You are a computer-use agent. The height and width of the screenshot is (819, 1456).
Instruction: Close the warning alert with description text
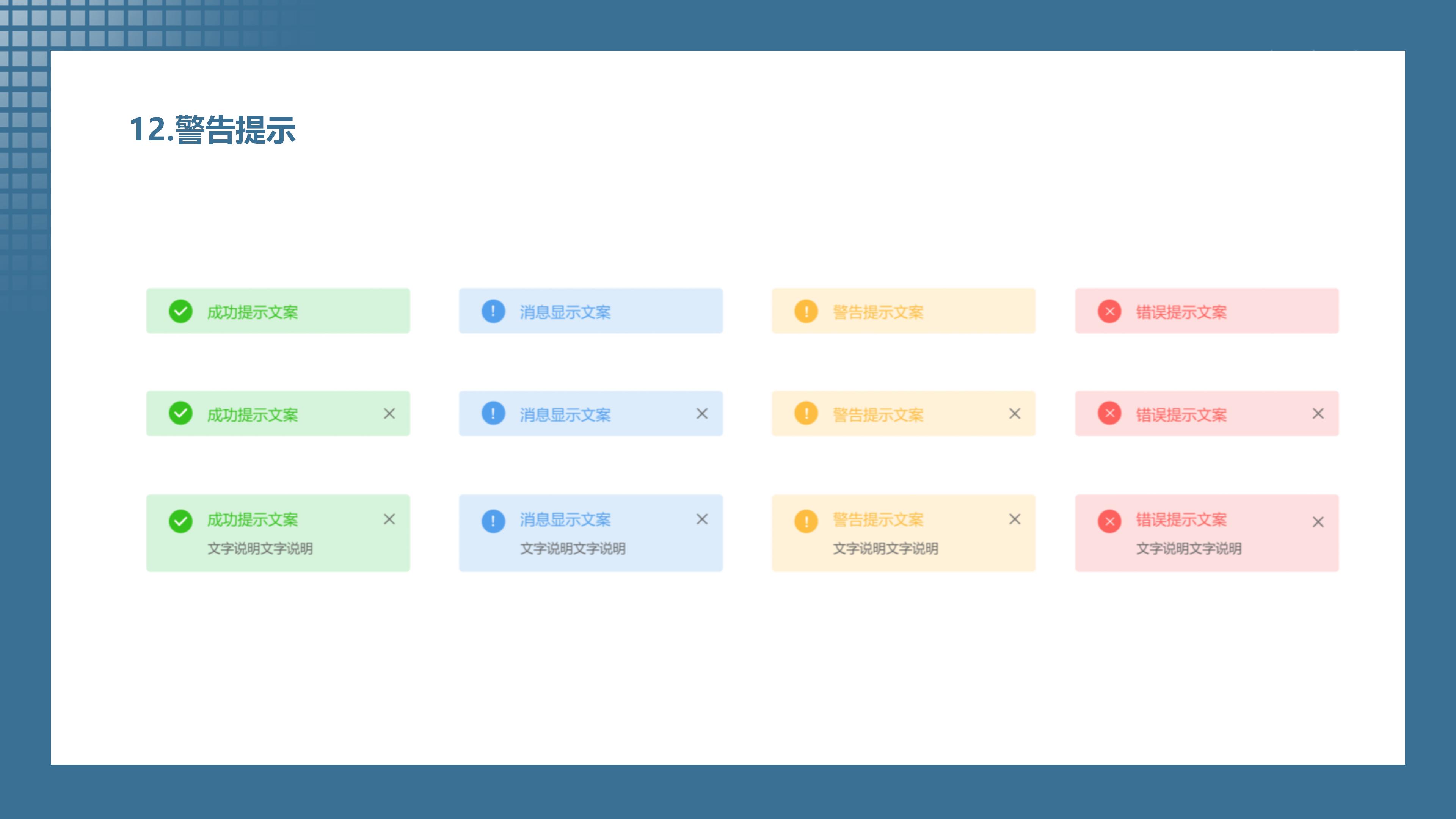[1015, 519]
